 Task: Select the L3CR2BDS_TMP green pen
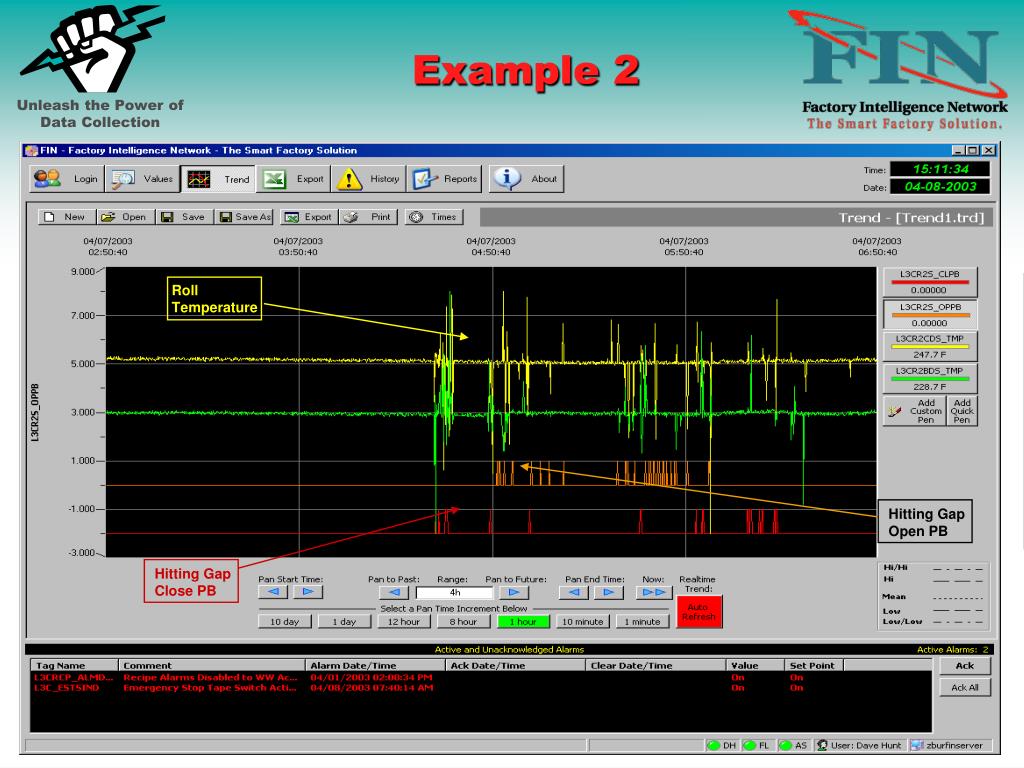930,379
